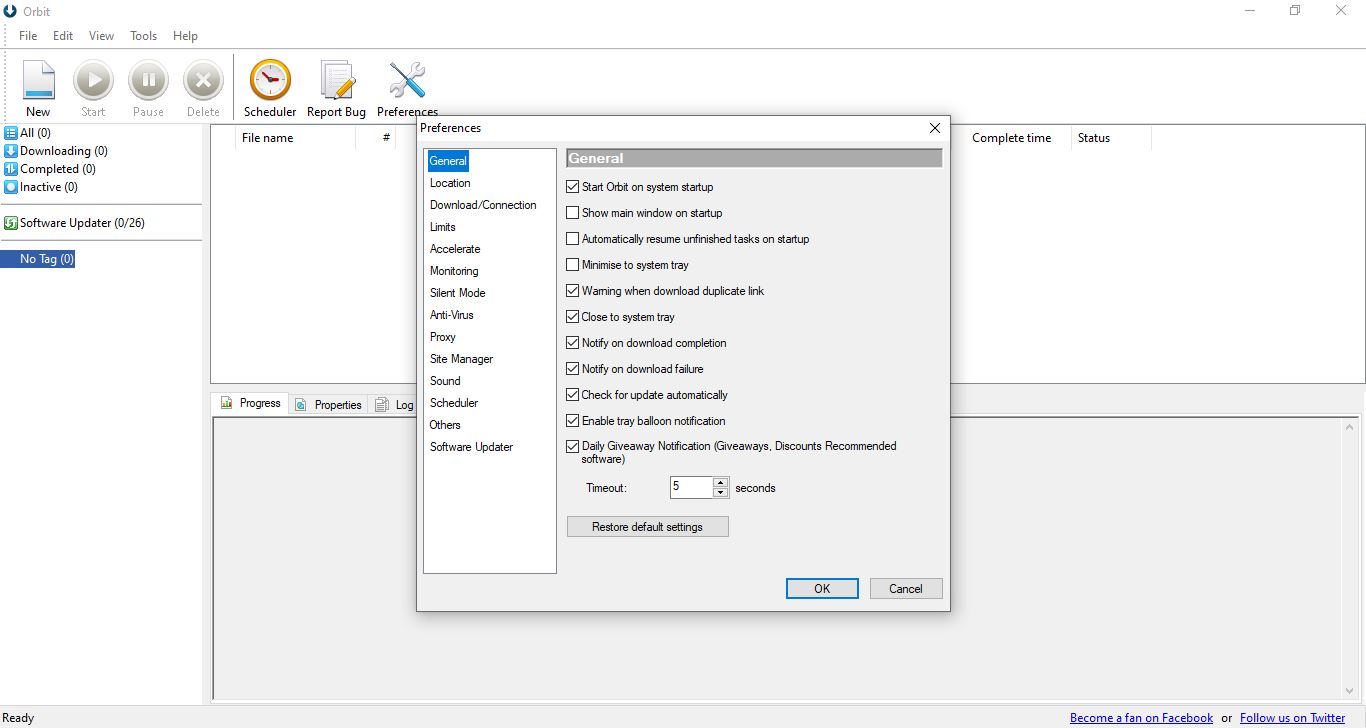Open Software Updater (0/26) in sidebar
The image size is (1366, 728).
(x=74, y=223)
